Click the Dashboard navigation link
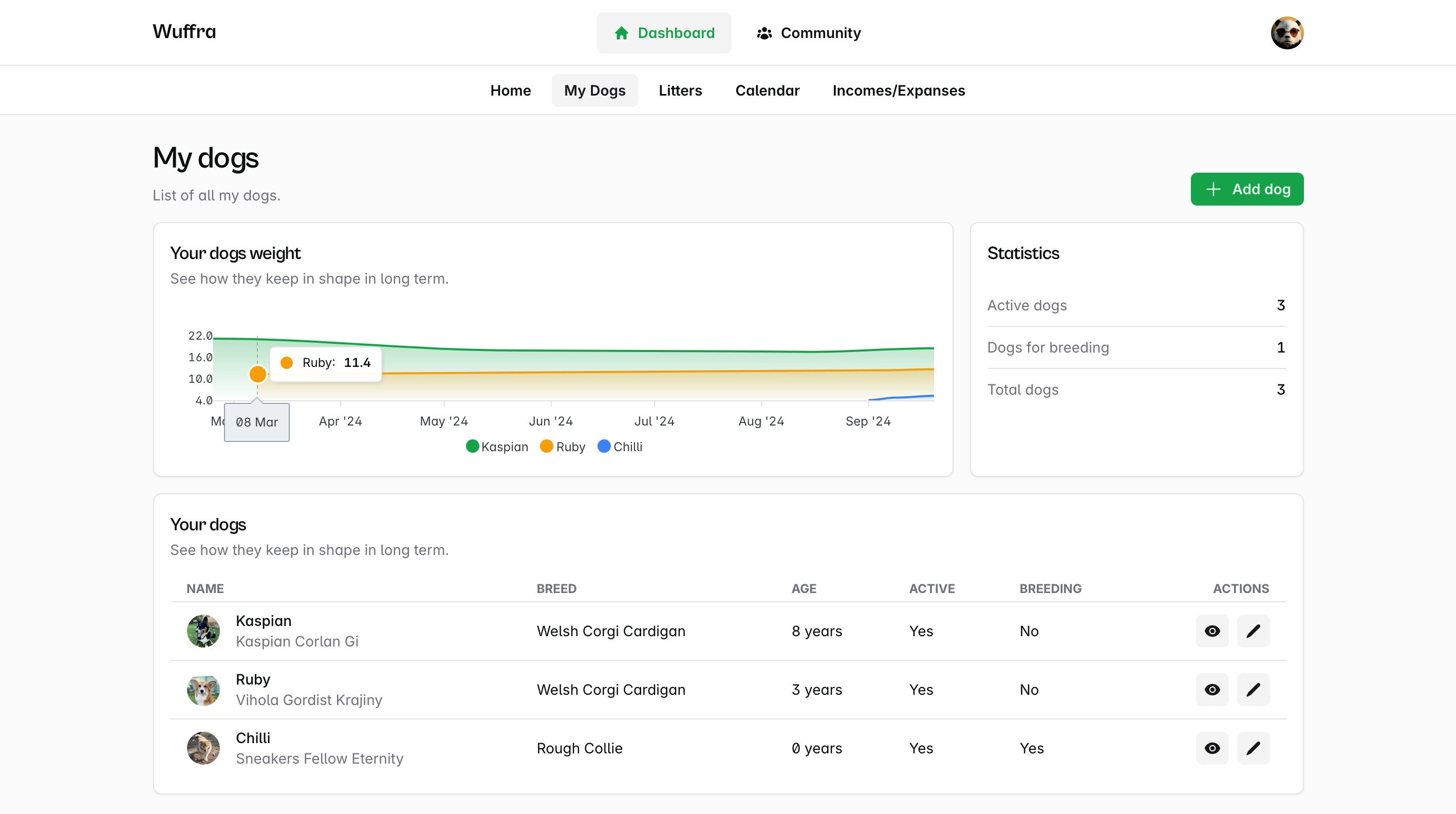Image resolution: width=1456 pixels, height=814 pixels. (665, 32)
